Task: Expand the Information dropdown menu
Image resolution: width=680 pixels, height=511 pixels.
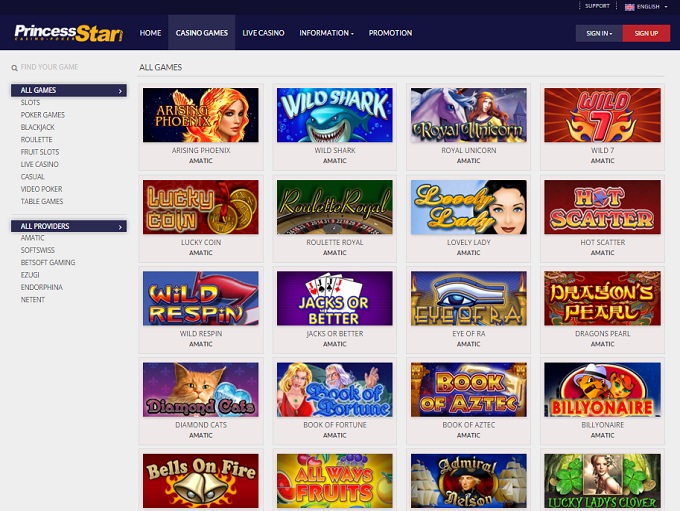Action: [326, 33]
